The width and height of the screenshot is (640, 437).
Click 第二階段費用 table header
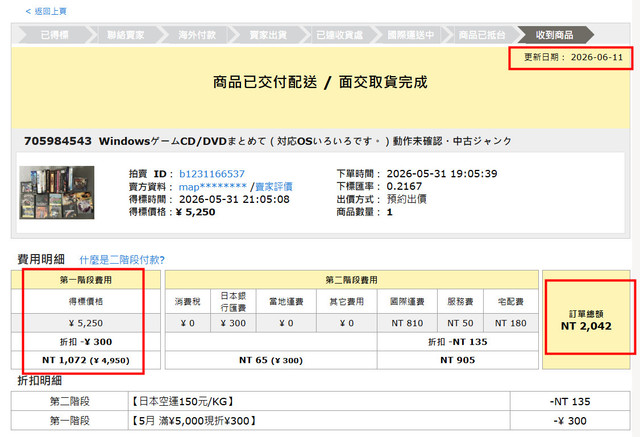(x=351, y=280)
